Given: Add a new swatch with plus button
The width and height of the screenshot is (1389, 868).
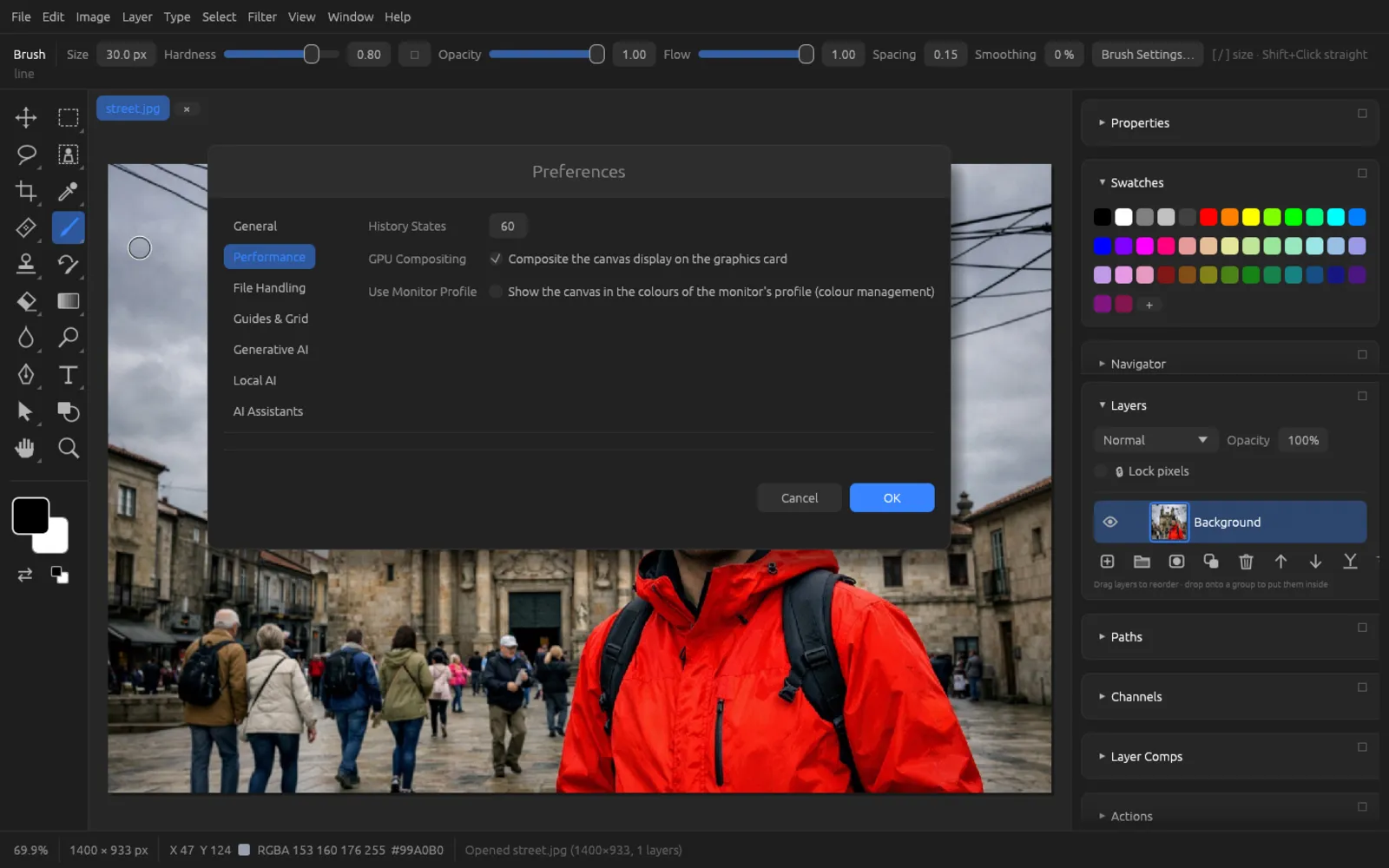Looking at the screenshot, I should 1149,305.
